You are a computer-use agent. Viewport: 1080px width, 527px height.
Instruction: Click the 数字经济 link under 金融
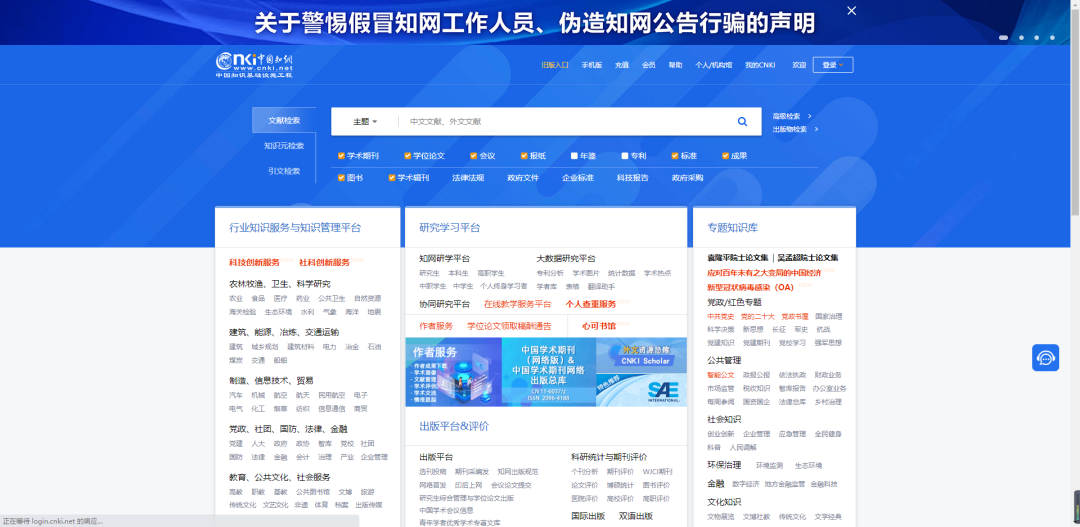pyautogui.click(x=745, y=484)
